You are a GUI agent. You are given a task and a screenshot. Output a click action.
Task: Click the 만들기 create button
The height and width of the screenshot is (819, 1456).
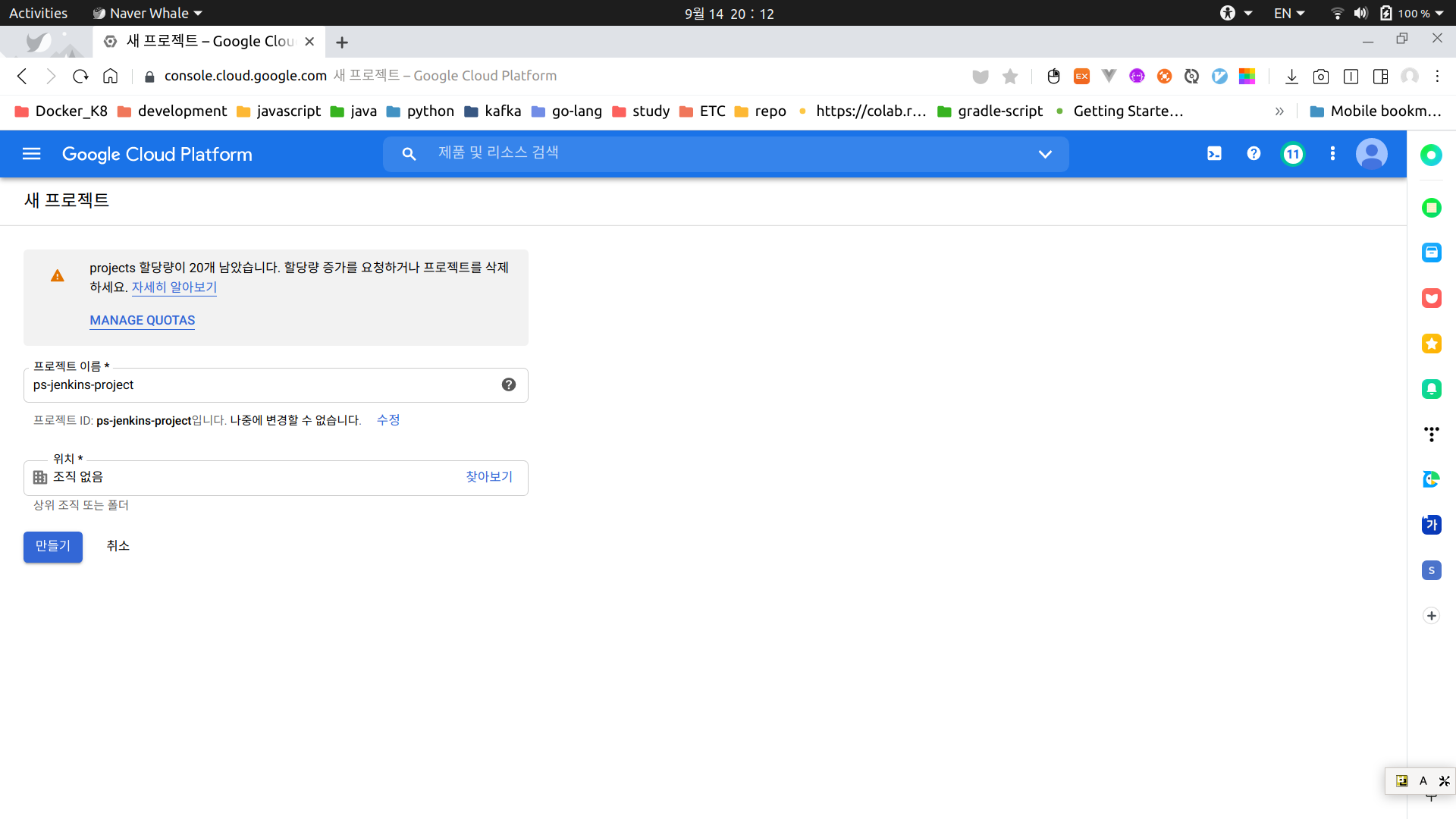pos(52,546)
